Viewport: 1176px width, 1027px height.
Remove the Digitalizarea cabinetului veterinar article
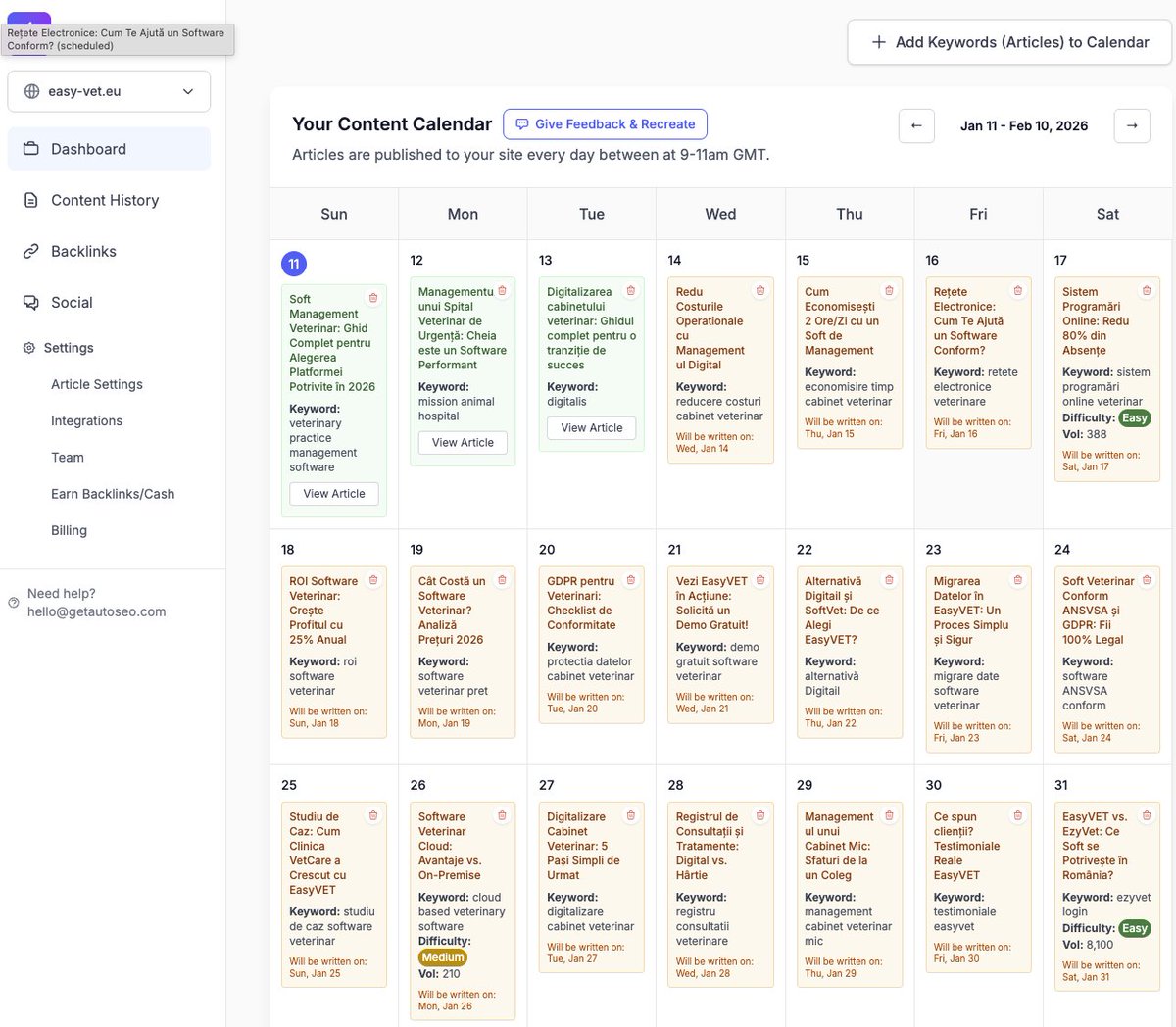point(631,291)
